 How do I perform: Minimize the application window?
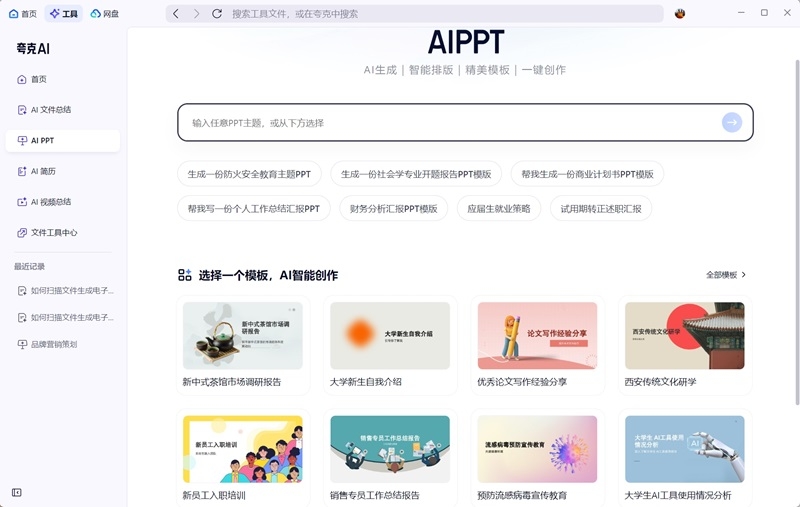click(741, 13)
